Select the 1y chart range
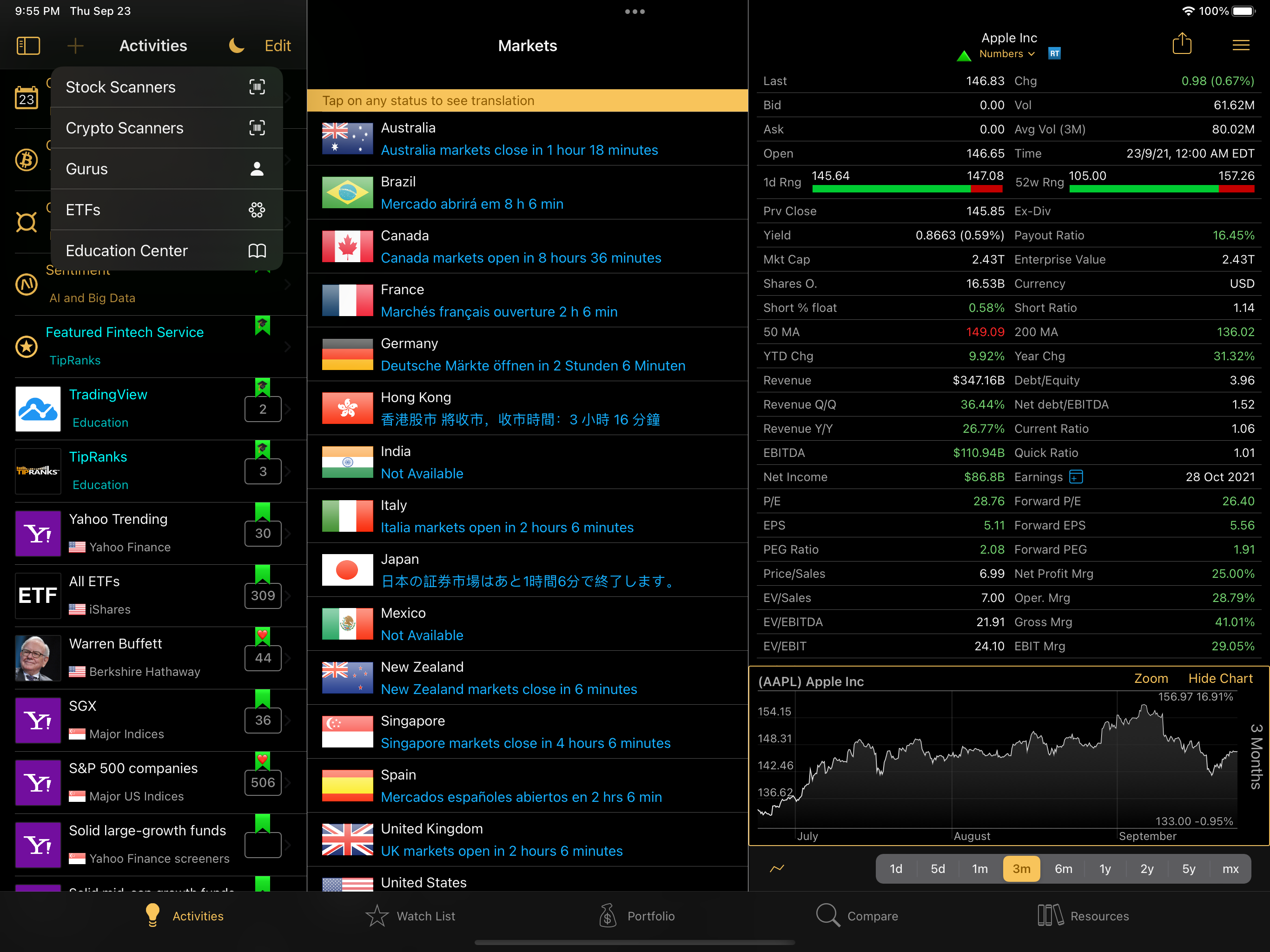Image resolution: width=1270 pixels, height=952 pixels. [1105, 869]
